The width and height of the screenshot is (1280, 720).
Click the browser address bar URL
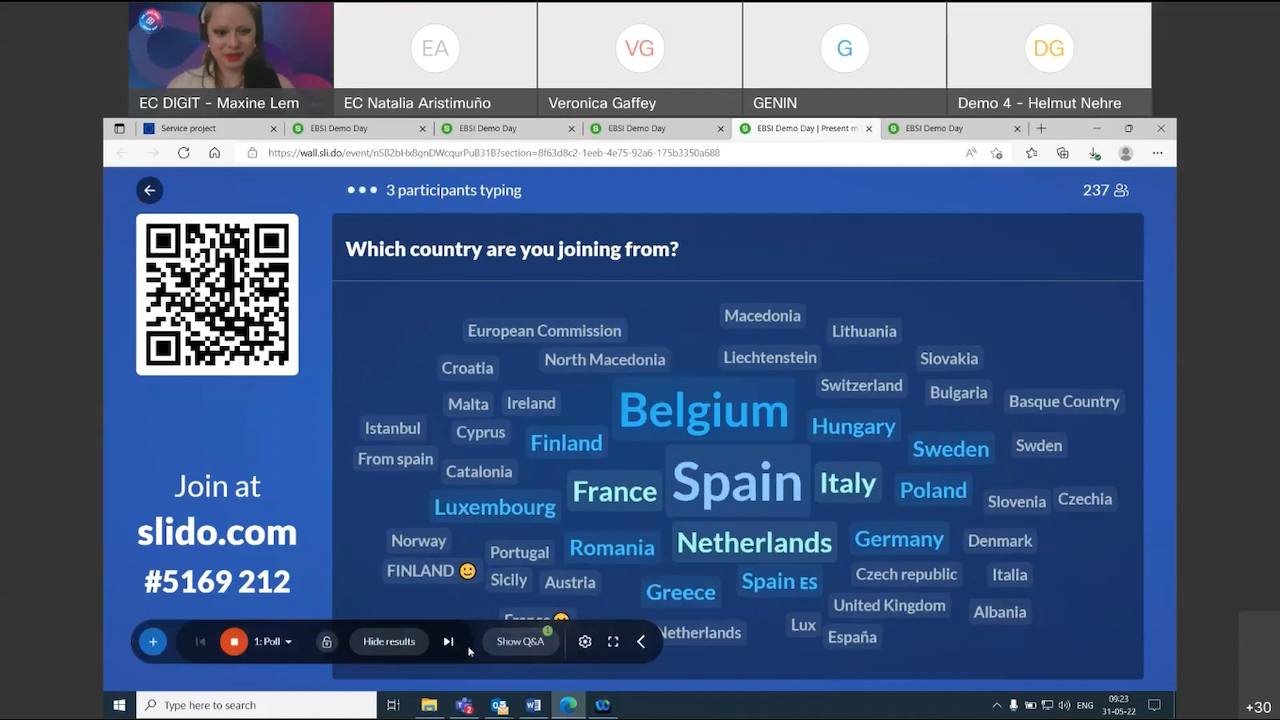(x=494, y=153)
